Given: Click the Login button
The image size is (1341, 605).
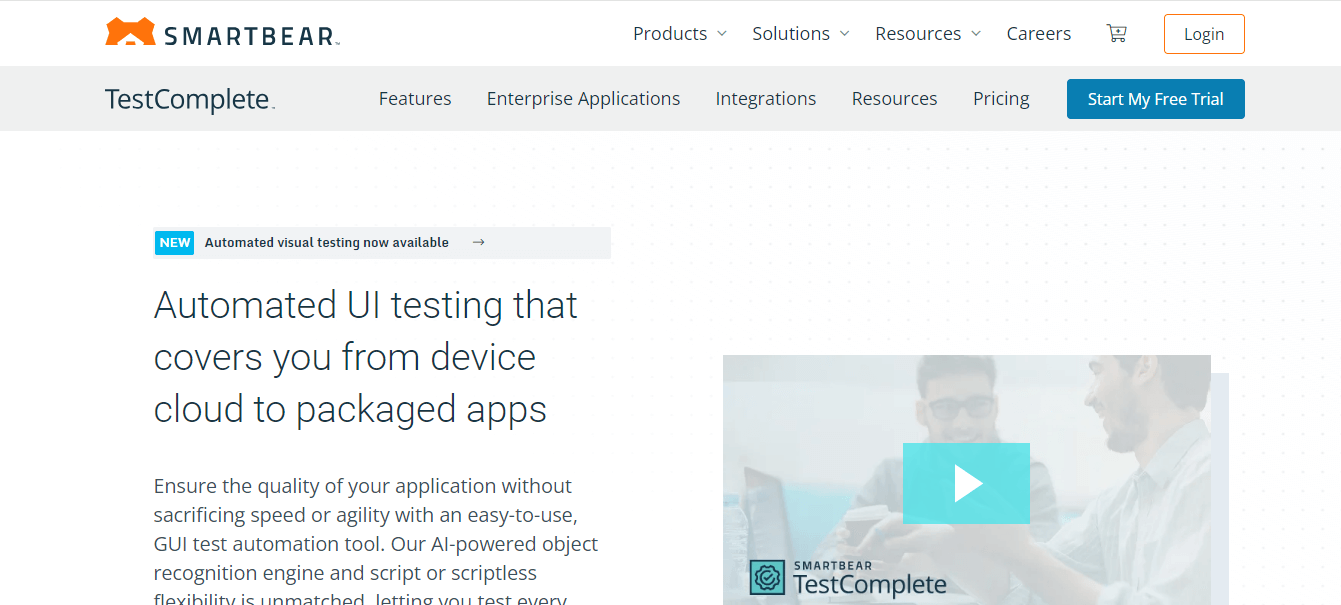Looking at the screenshot, I should point(1204,33).
